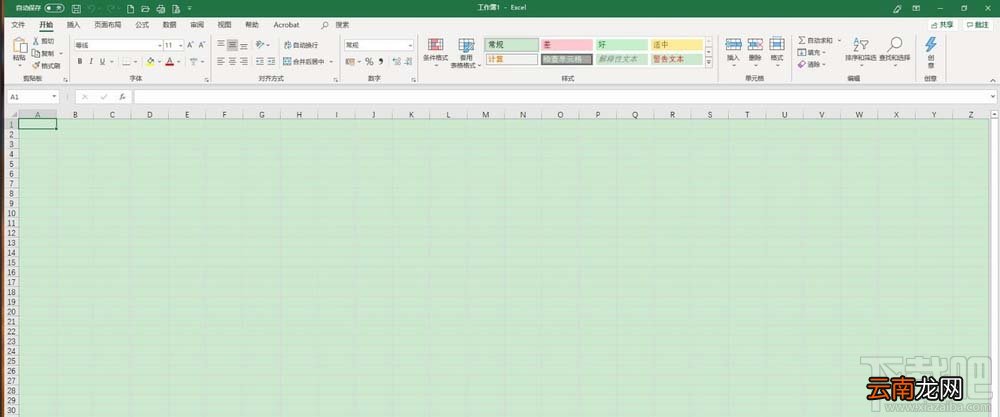Toggle 自动换行 (Wrap Text)
Viewport: 1000px width, 417px height.
(x=300, y=45)
